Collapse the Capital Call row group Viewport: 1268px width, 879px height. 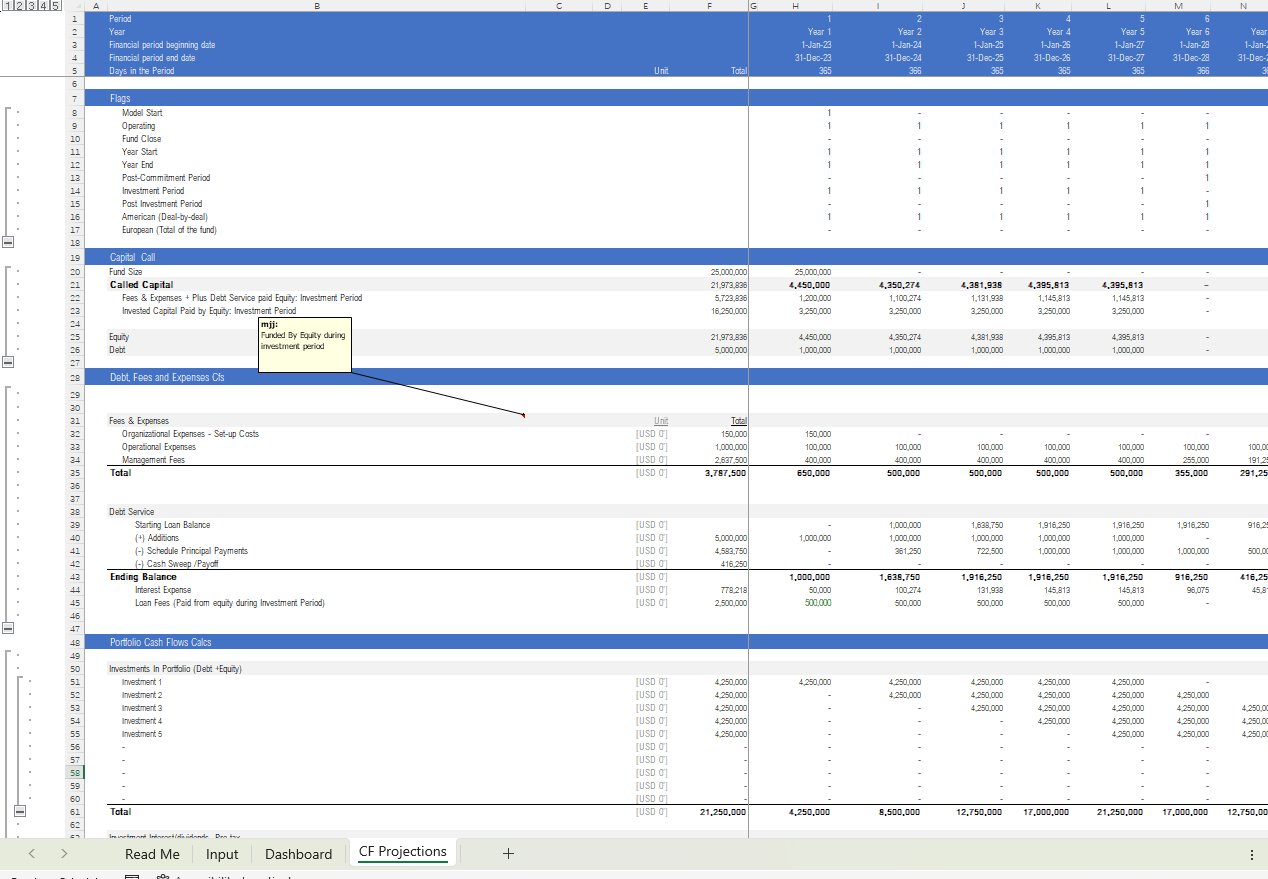pyautogui.click(x=8, y=363)
